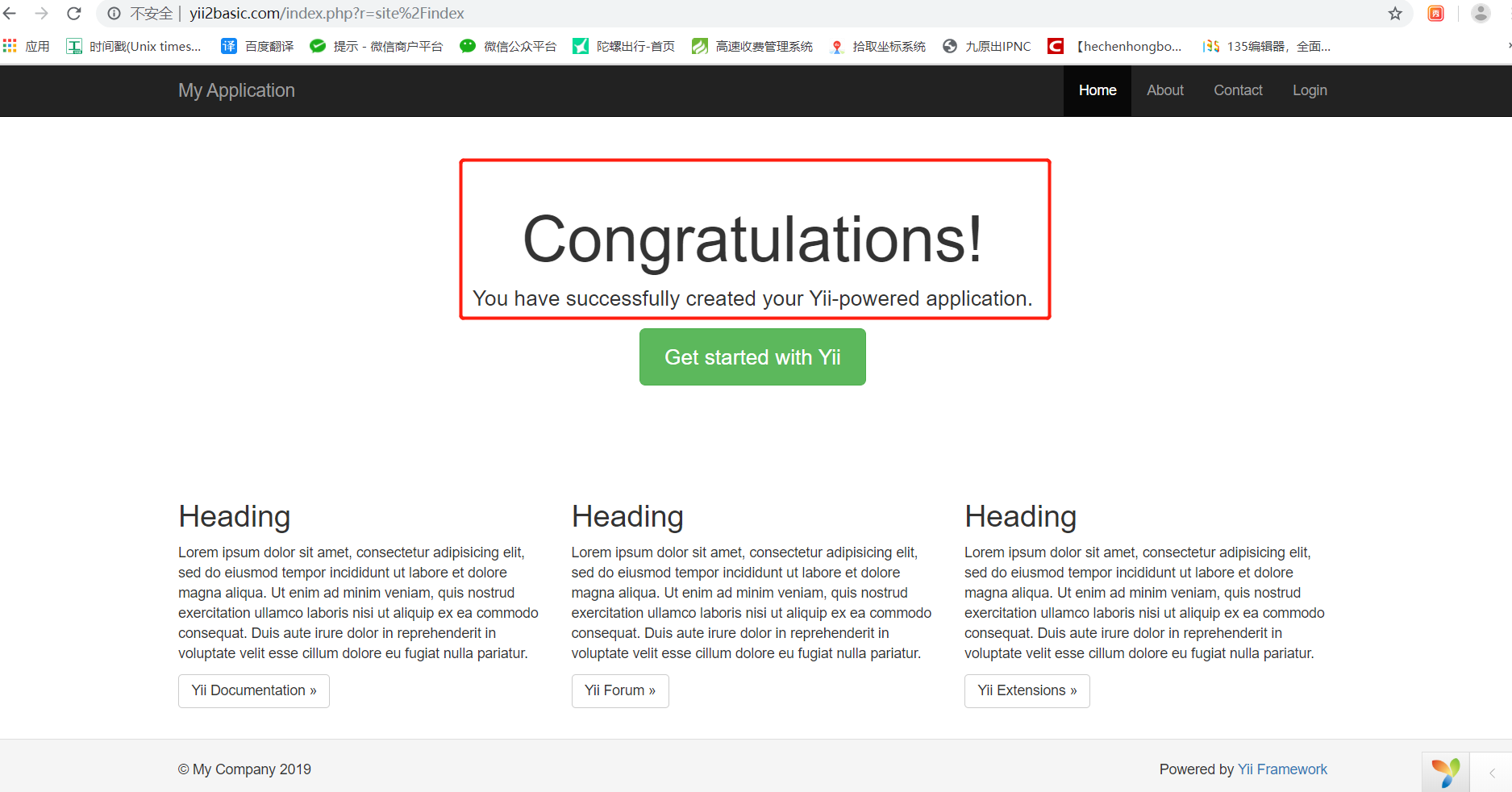Viewport: 1512px width, 792px height.
Task: Open the 135编辑器 bookmark
Action: [x=1267, y=47]
